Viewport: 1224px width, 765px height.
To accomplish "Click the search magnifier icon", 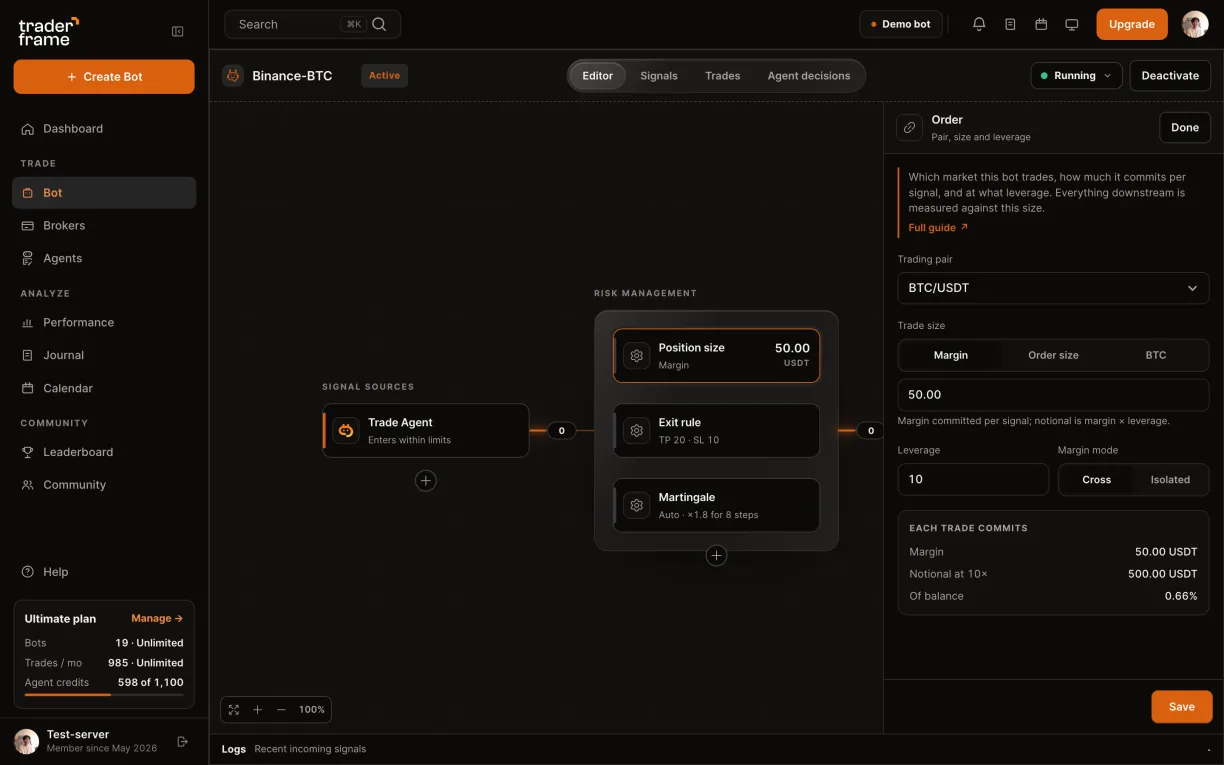I will (379, 24).
